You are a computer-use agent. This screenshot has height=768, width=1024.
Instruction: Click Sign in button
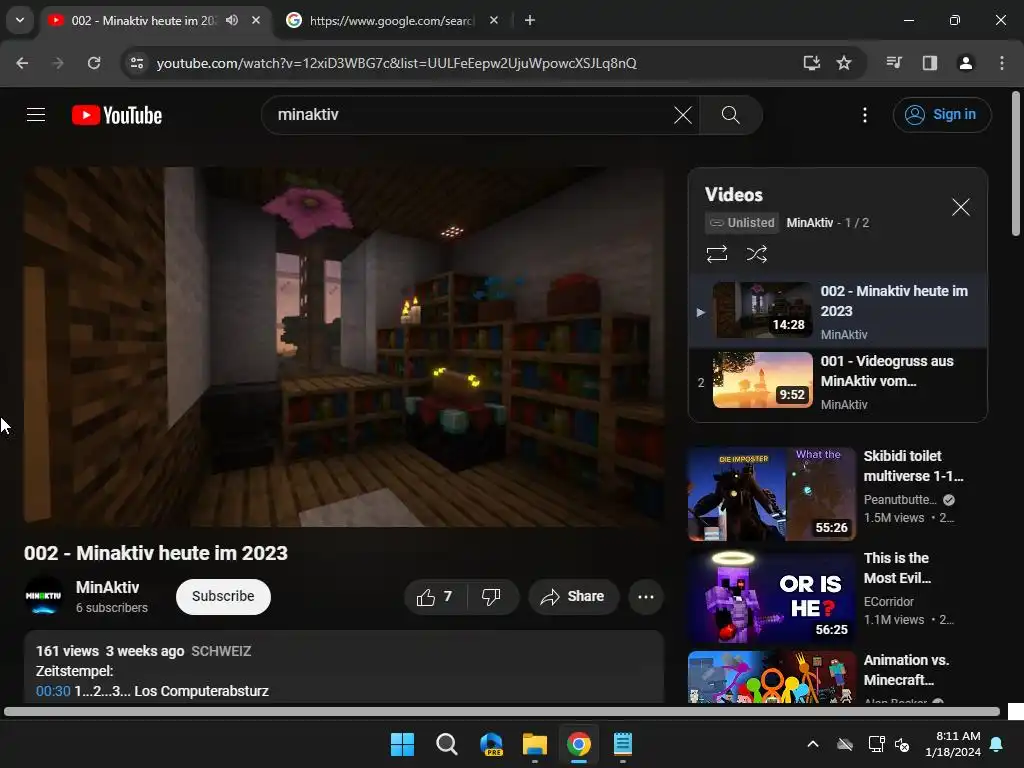tap(941, 115)
